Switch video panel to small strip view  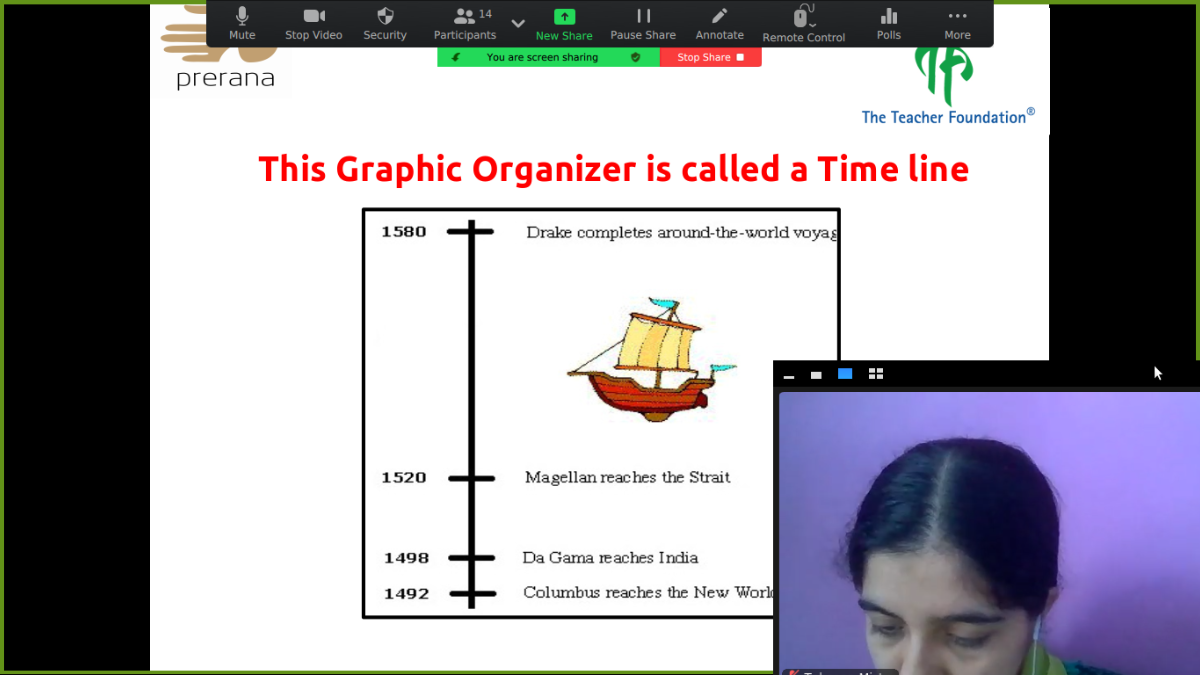pyautogui.click(x=816, y=375)
